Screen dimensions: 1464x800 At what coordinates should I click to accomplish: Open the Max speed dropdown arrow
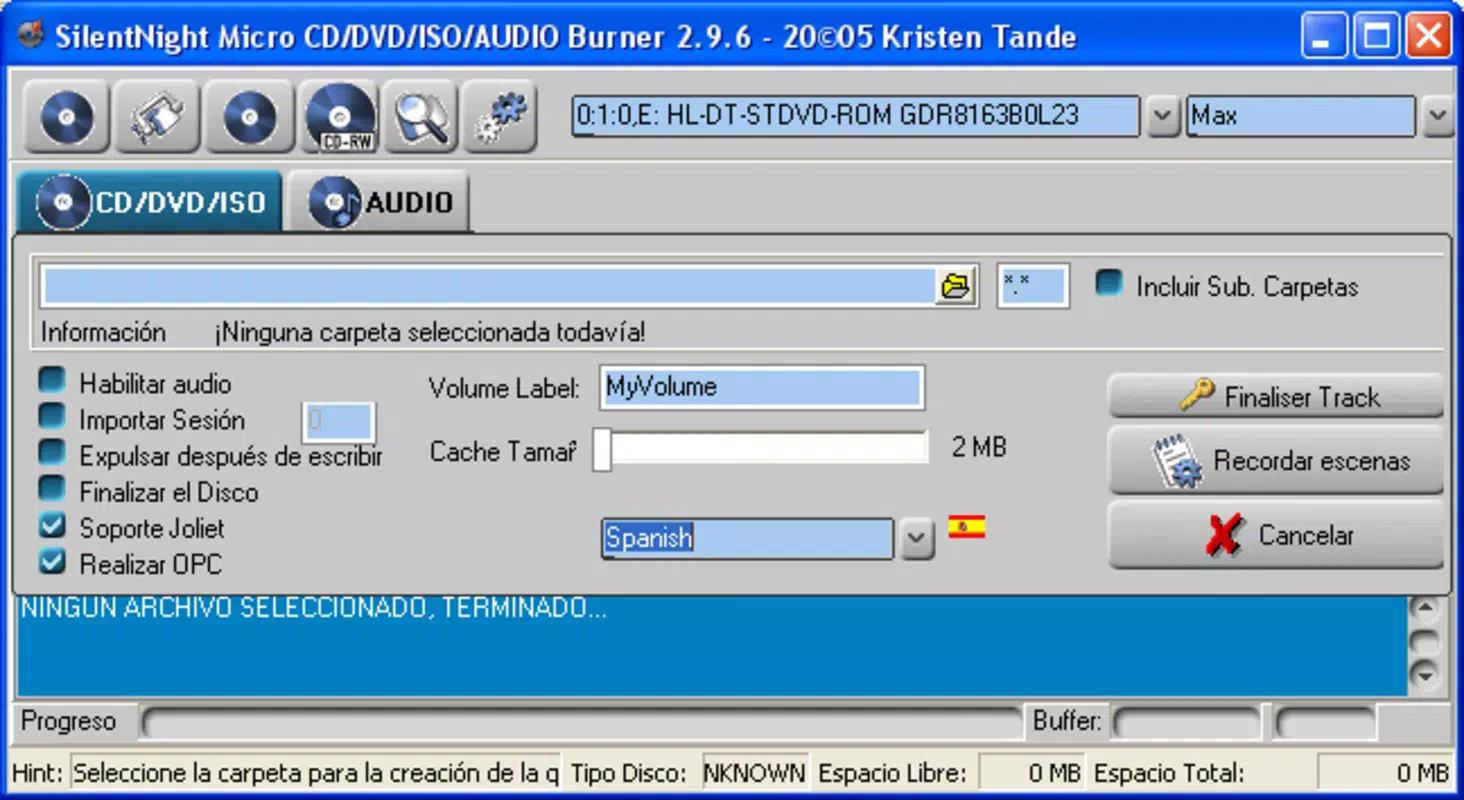(x=1438, y=117)
